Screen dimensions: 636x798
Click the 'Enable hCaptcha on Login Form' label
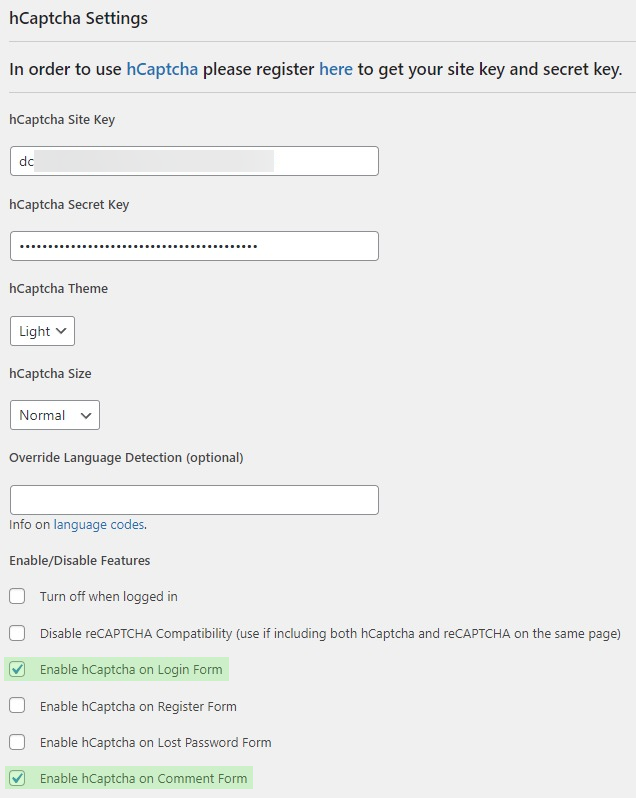coord(131,670)
